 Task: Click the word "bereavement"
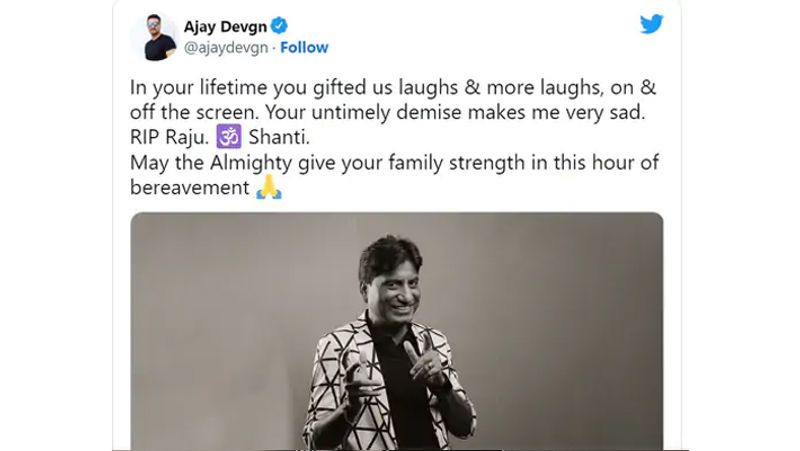[190, 187]
